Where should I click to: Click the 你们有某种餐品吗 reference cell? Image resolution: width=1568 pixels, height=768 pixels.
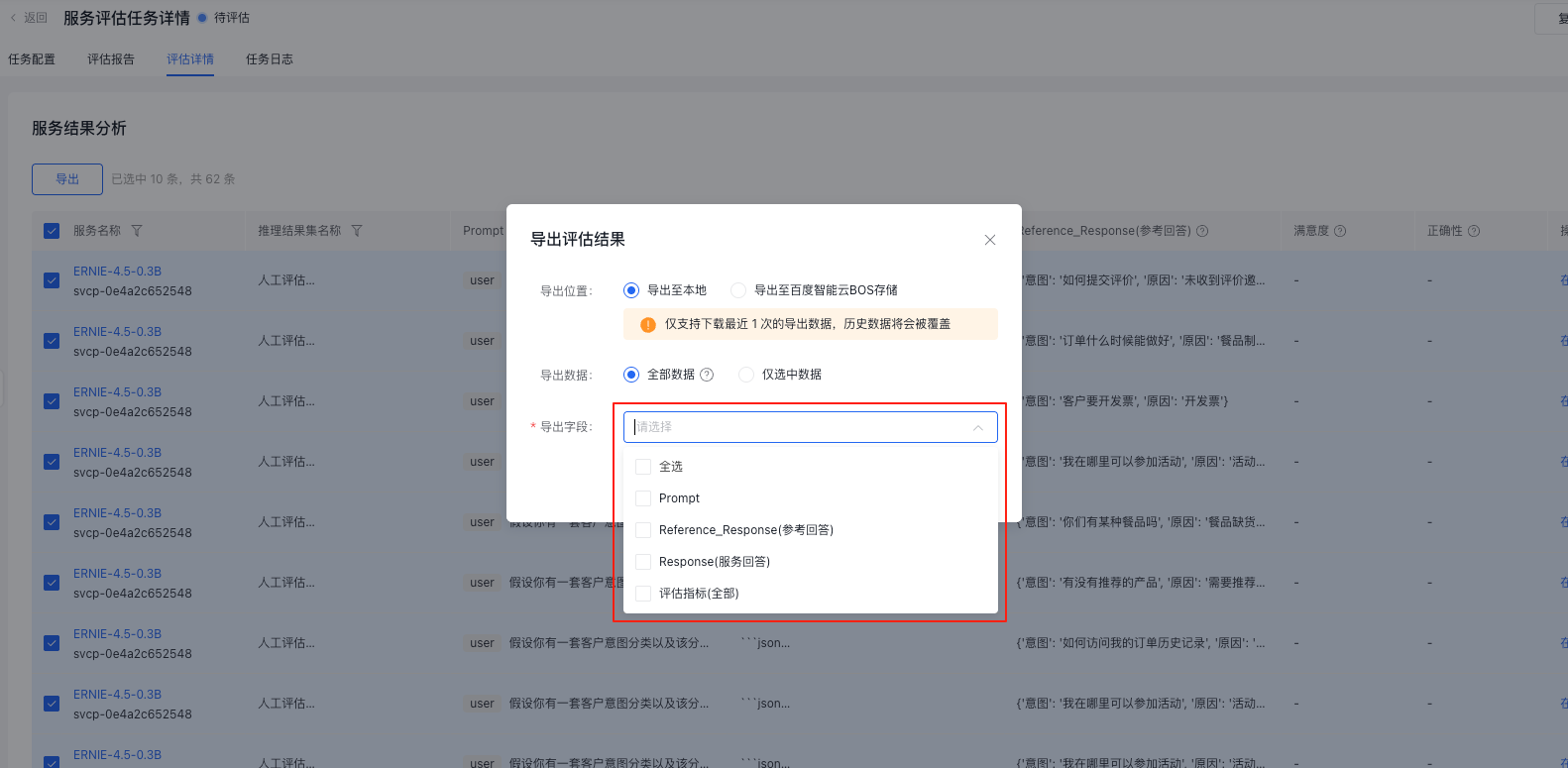1142,522
